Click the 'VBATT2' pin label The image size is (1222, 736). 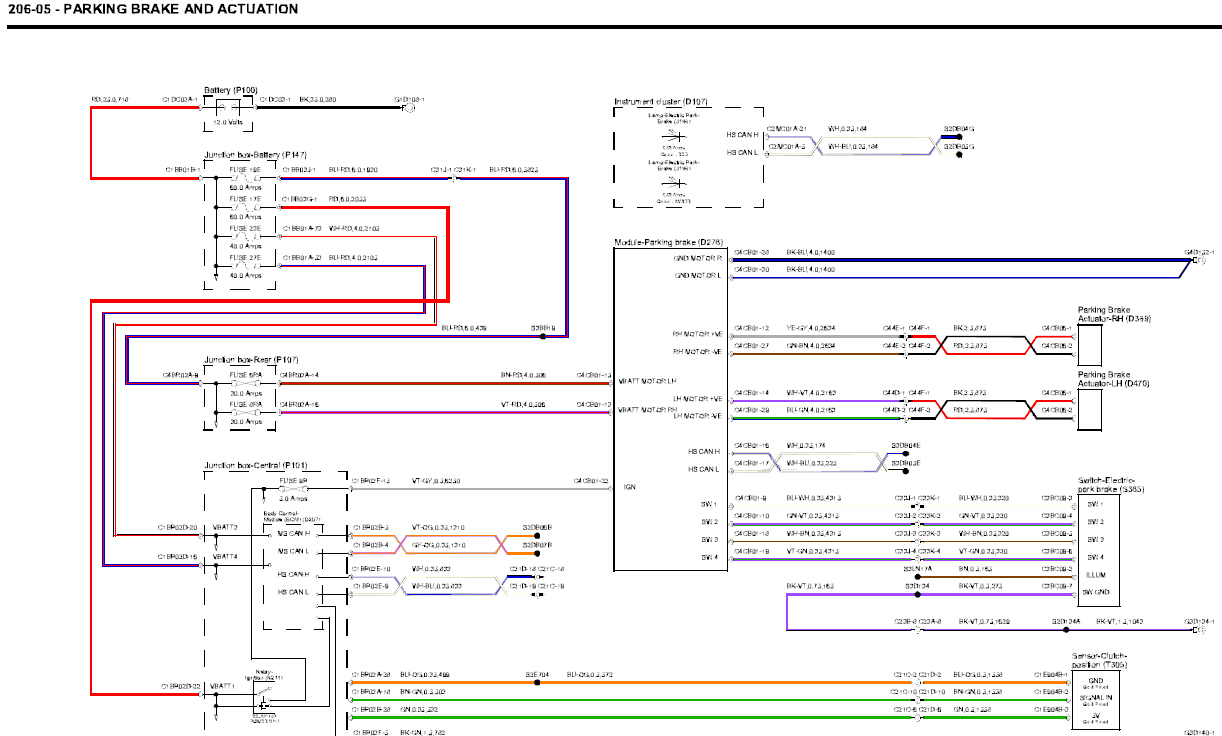(224, 527)
